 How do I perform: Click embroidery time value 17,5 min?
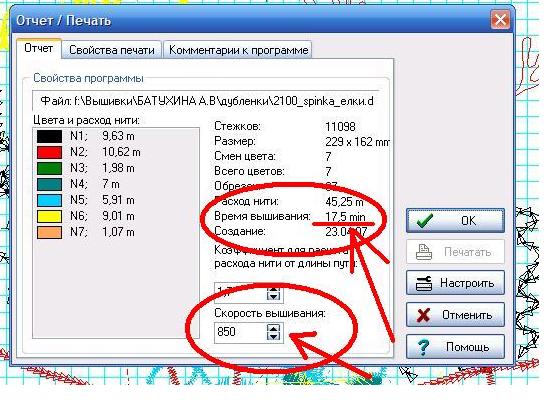tap(345, 217)
